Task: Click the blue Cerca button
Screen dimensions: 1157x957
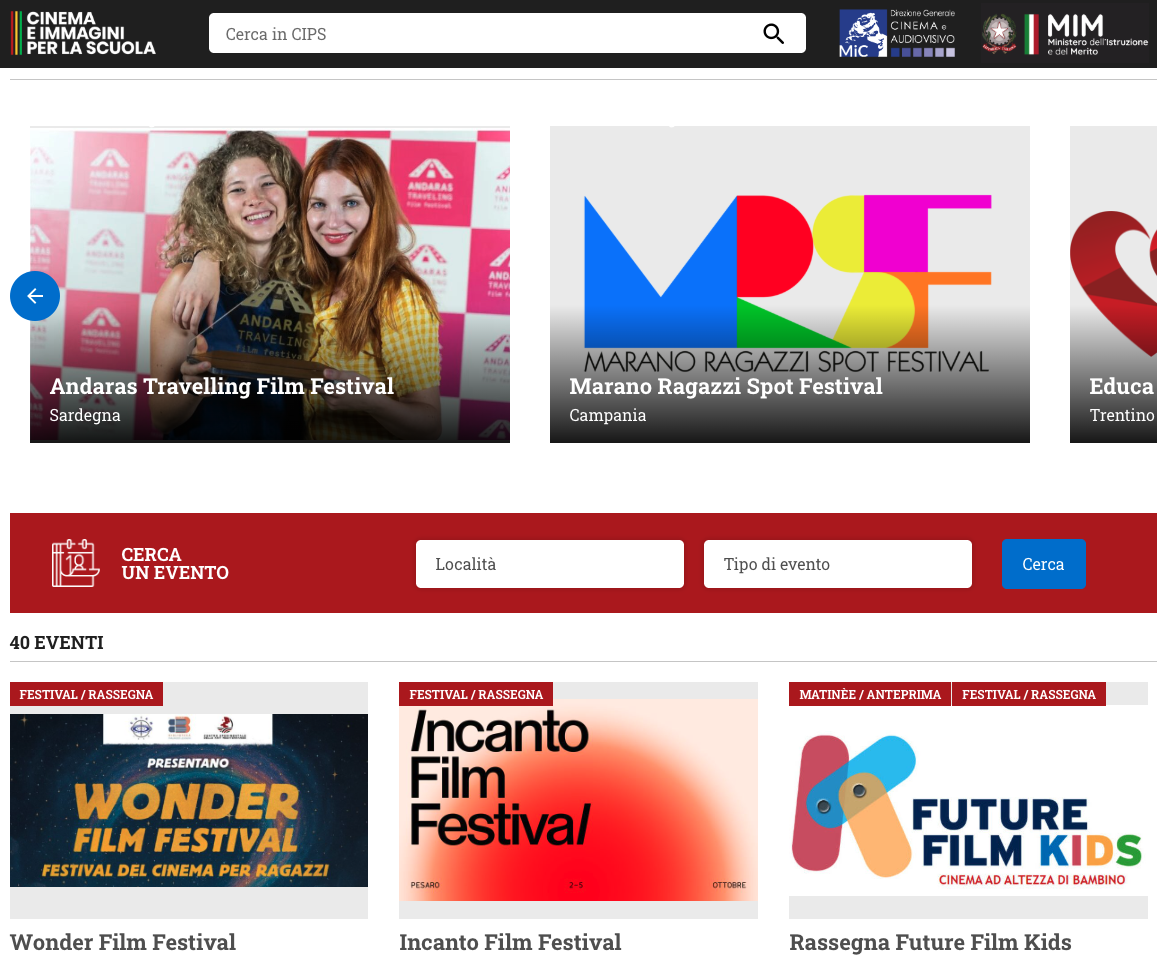Action: click(x=1043, y=564)
